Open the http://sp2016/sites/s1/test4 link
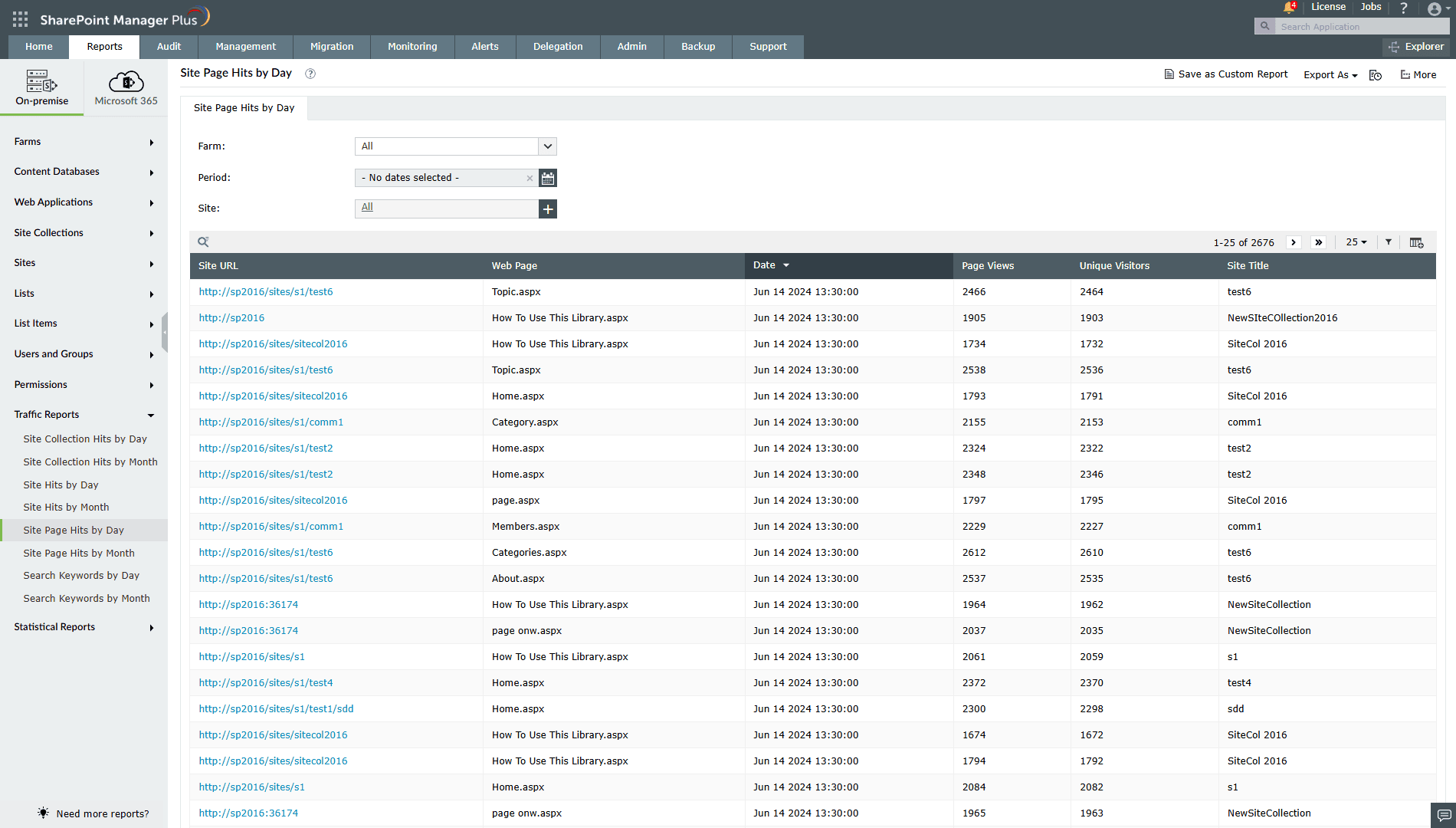Viewport: 1456px width, 828px height. tap(265, 683)
